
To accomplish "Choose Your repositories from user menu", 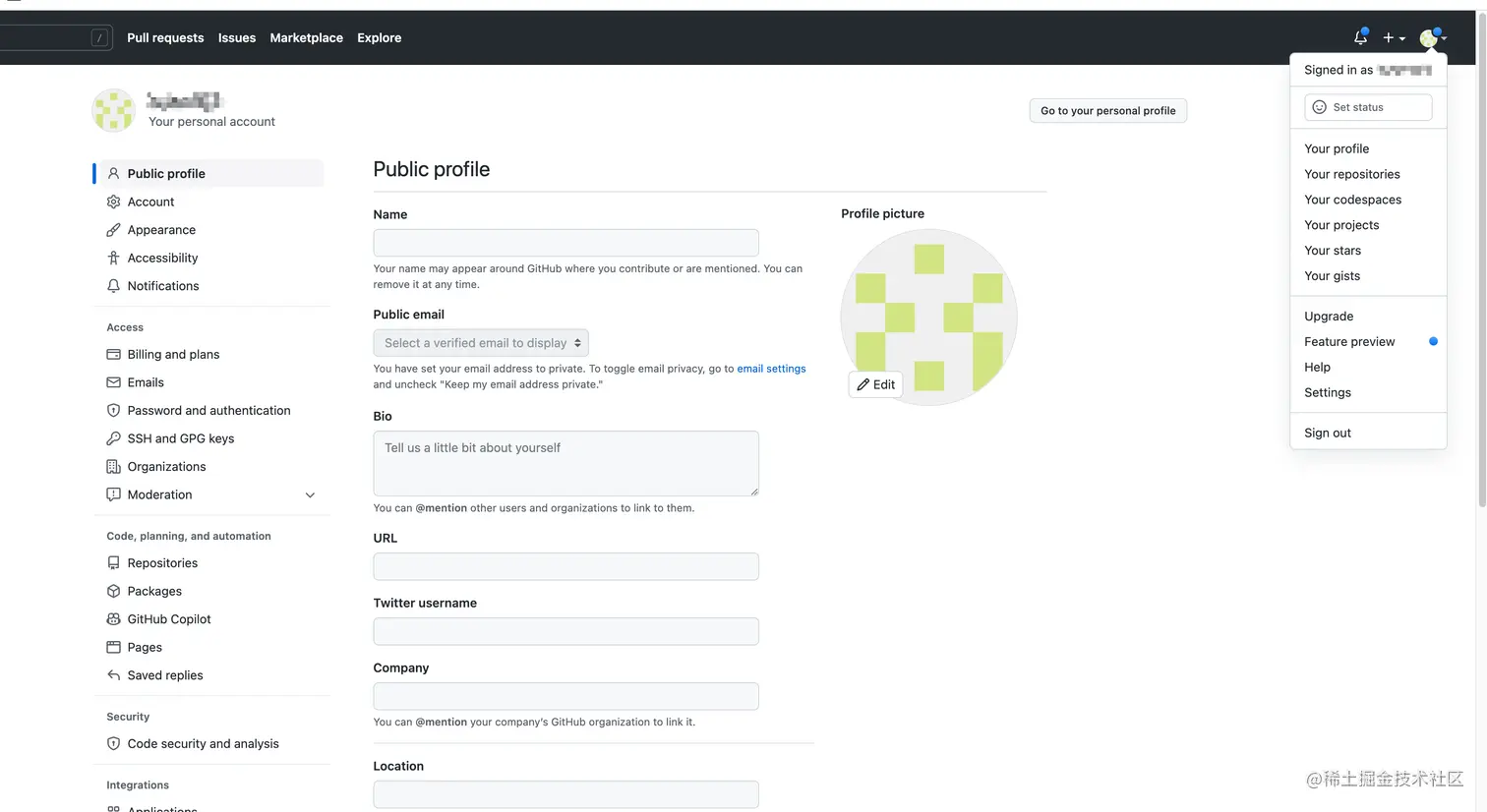I will [1351, 174].
